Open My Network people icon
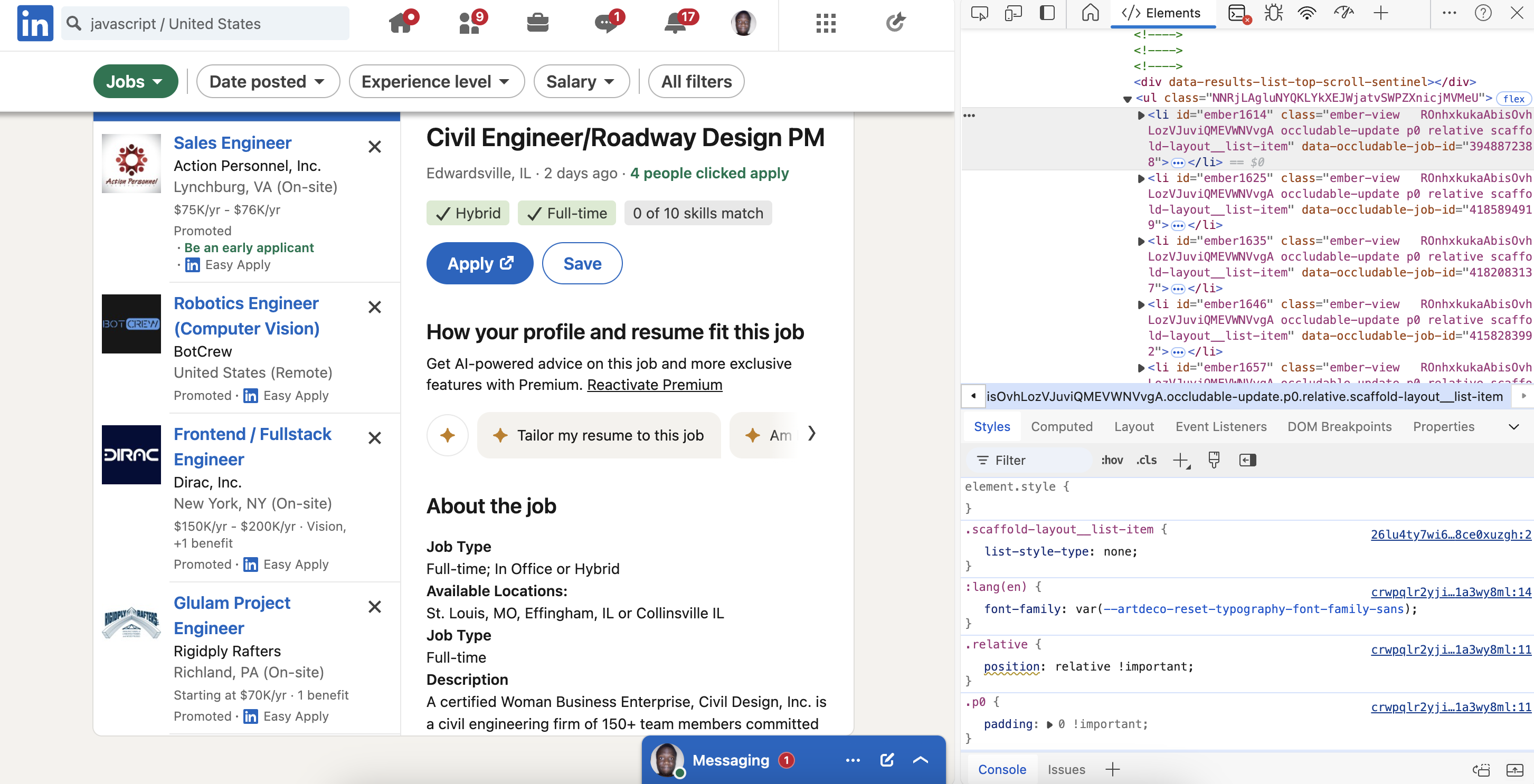The image size is (1534, 784). coord(470,23)
